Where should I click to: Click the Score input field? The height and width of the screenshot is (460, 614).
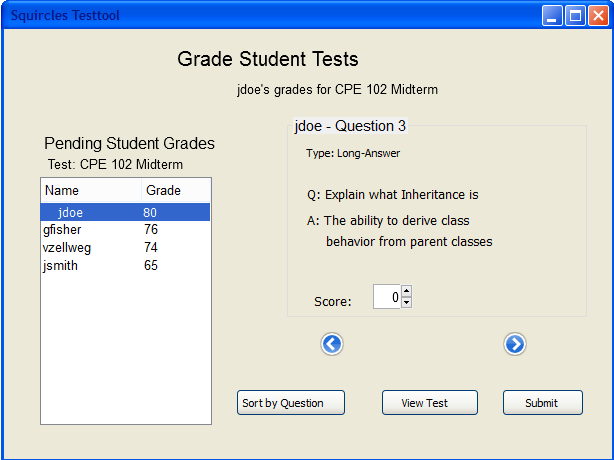click(x=387, y=297)
